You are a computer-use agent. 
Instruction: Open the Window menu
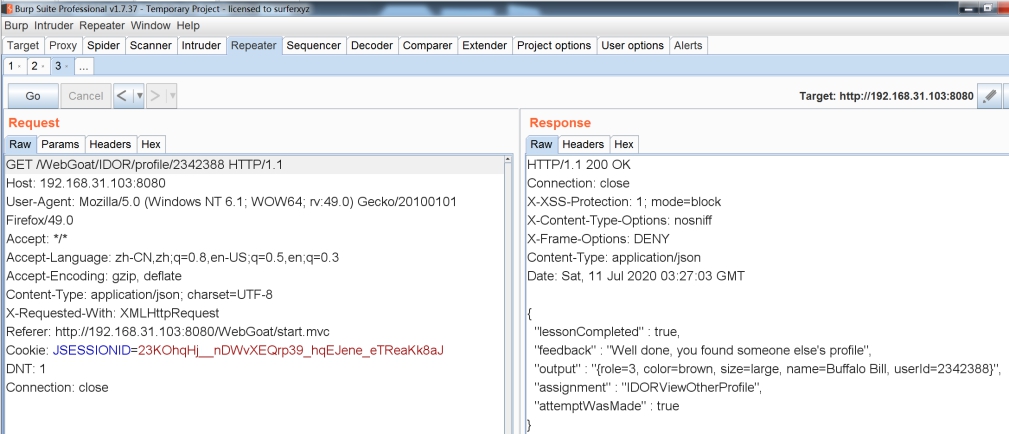151,26
